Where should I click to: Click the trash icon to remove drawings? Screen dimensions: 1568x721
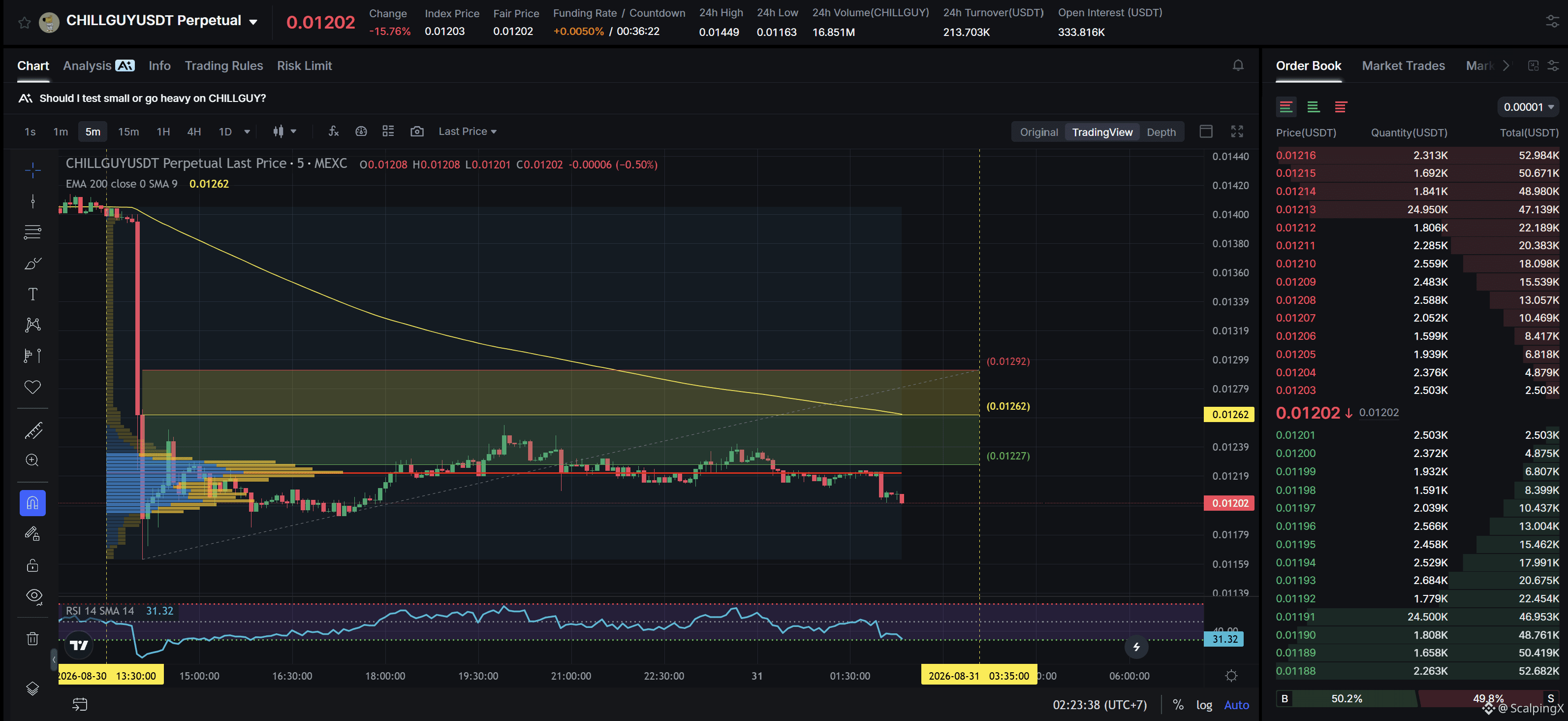pyautogui.click(x=33, y=638)
